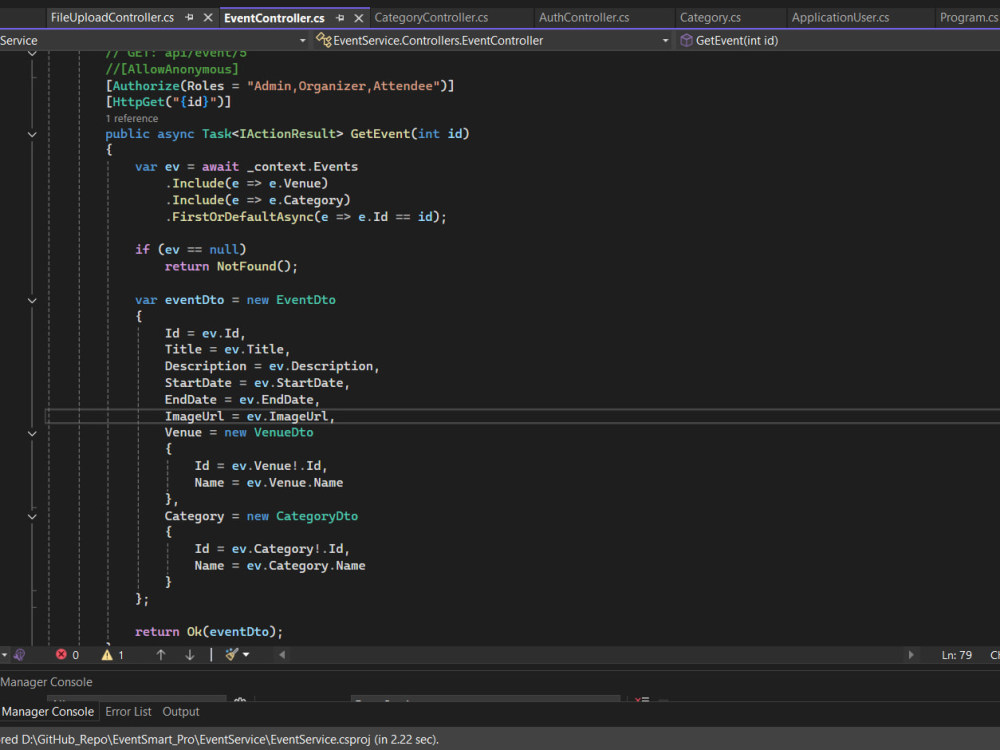Image resolution: width=1000 pixels, height=750 pixels.
Task: Select the EventController.cs tab
Action: click(274, 18)
